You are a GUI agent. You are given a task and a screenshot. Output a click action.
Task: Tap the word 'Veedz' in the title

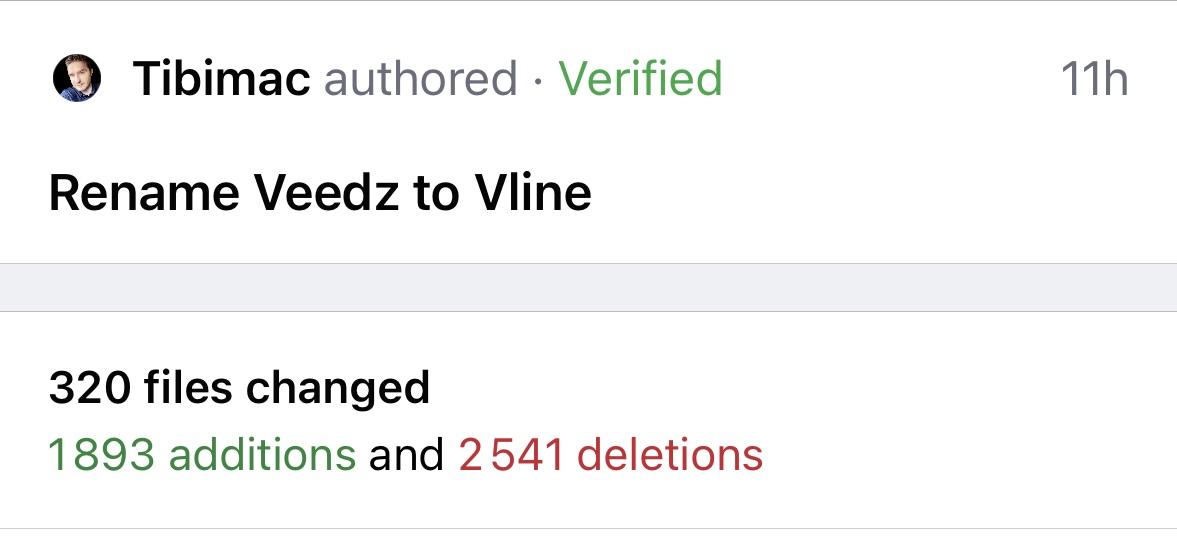pos(327,194)
